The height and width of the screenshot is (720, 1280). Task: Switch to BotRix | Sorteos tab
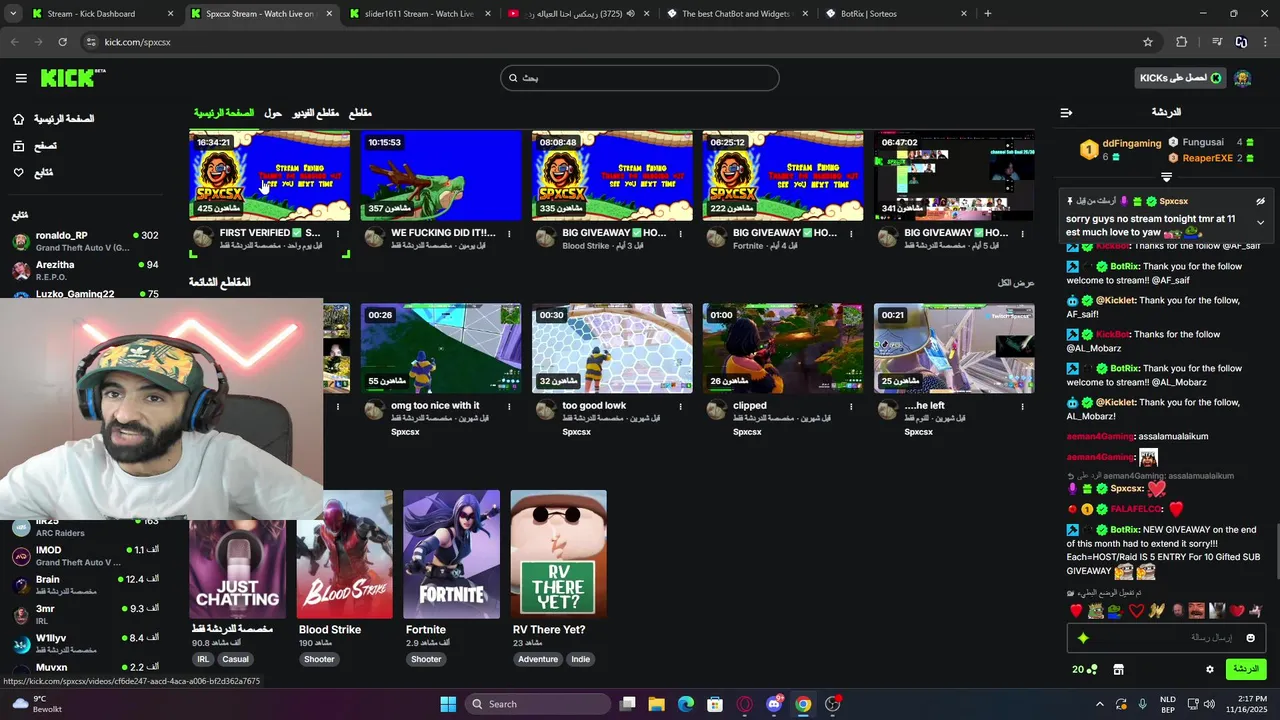click(x=895, y=14)
